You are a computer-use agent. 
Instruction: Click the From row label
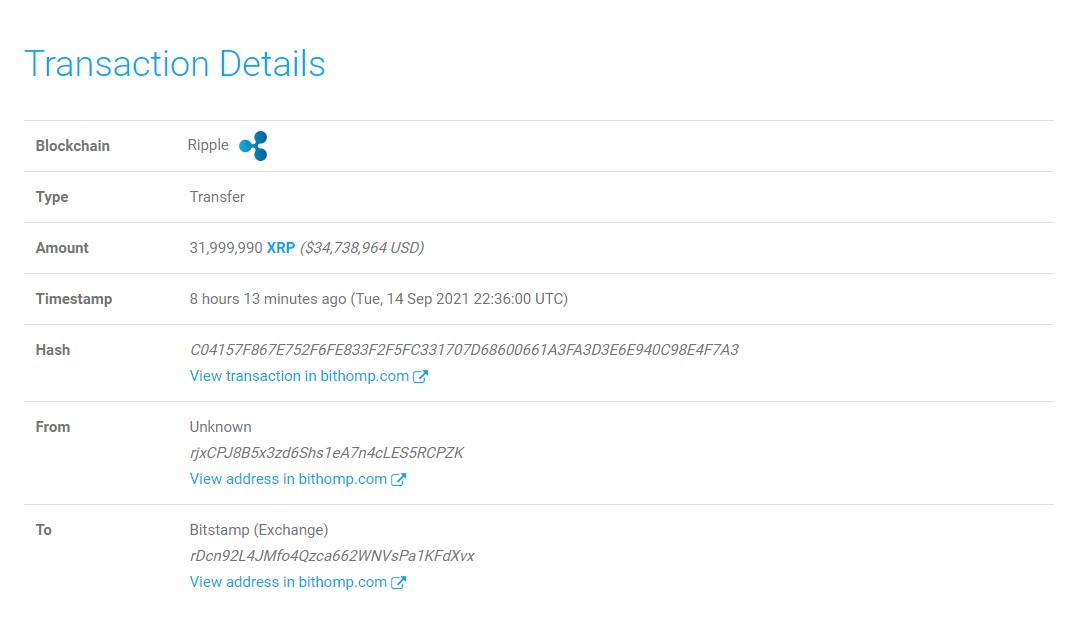pos(53,427)
